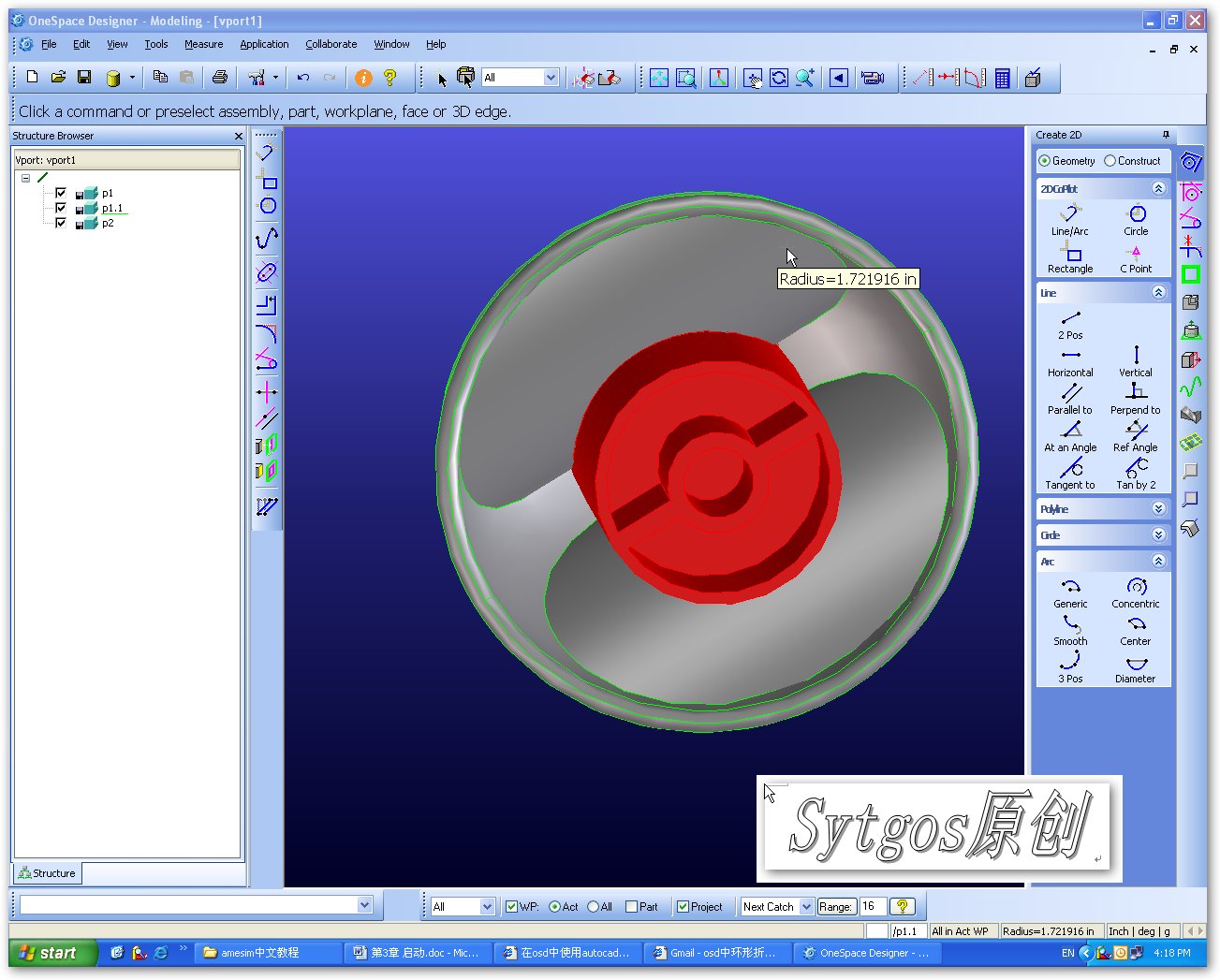Click the Windows start button
This screenshot has width=1220, height=980.
(x=53, y=953)
